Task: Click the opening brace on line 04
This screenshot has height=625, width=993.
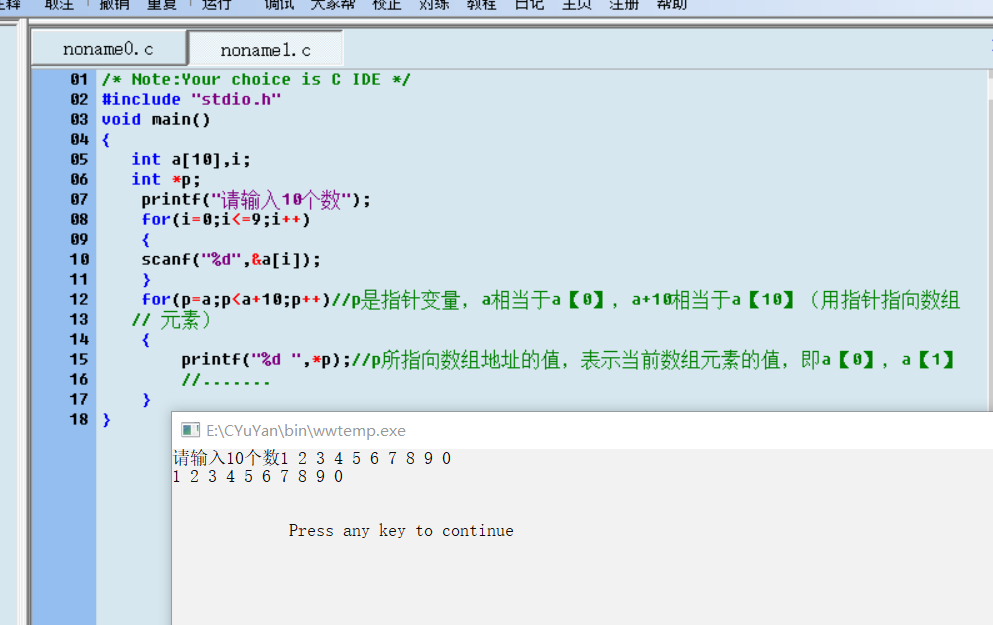Action: (x=106, y=140)
